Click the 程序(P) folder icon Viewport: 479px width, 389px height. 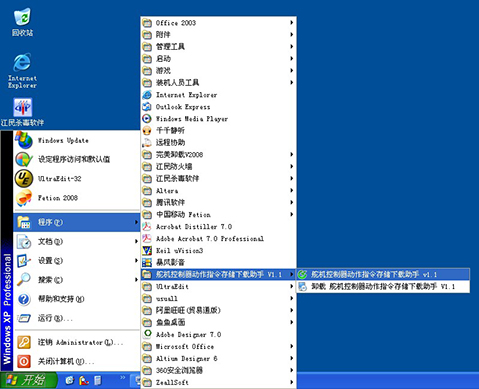[24, 222]
